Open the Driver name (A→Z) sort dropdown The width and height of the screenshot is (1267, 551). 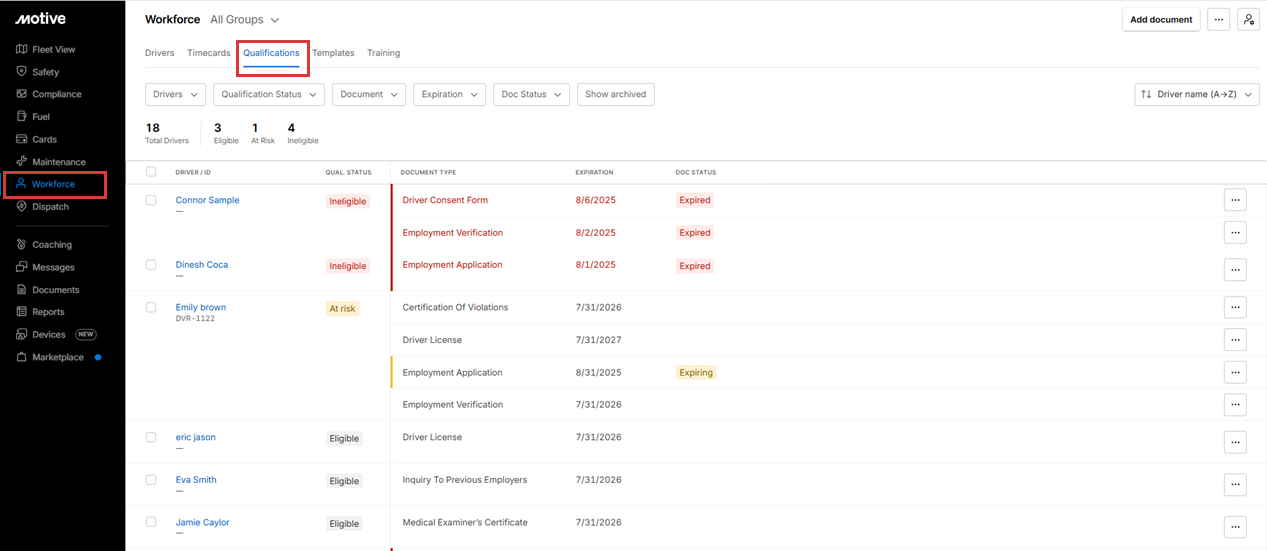[x=1196, y=94]
